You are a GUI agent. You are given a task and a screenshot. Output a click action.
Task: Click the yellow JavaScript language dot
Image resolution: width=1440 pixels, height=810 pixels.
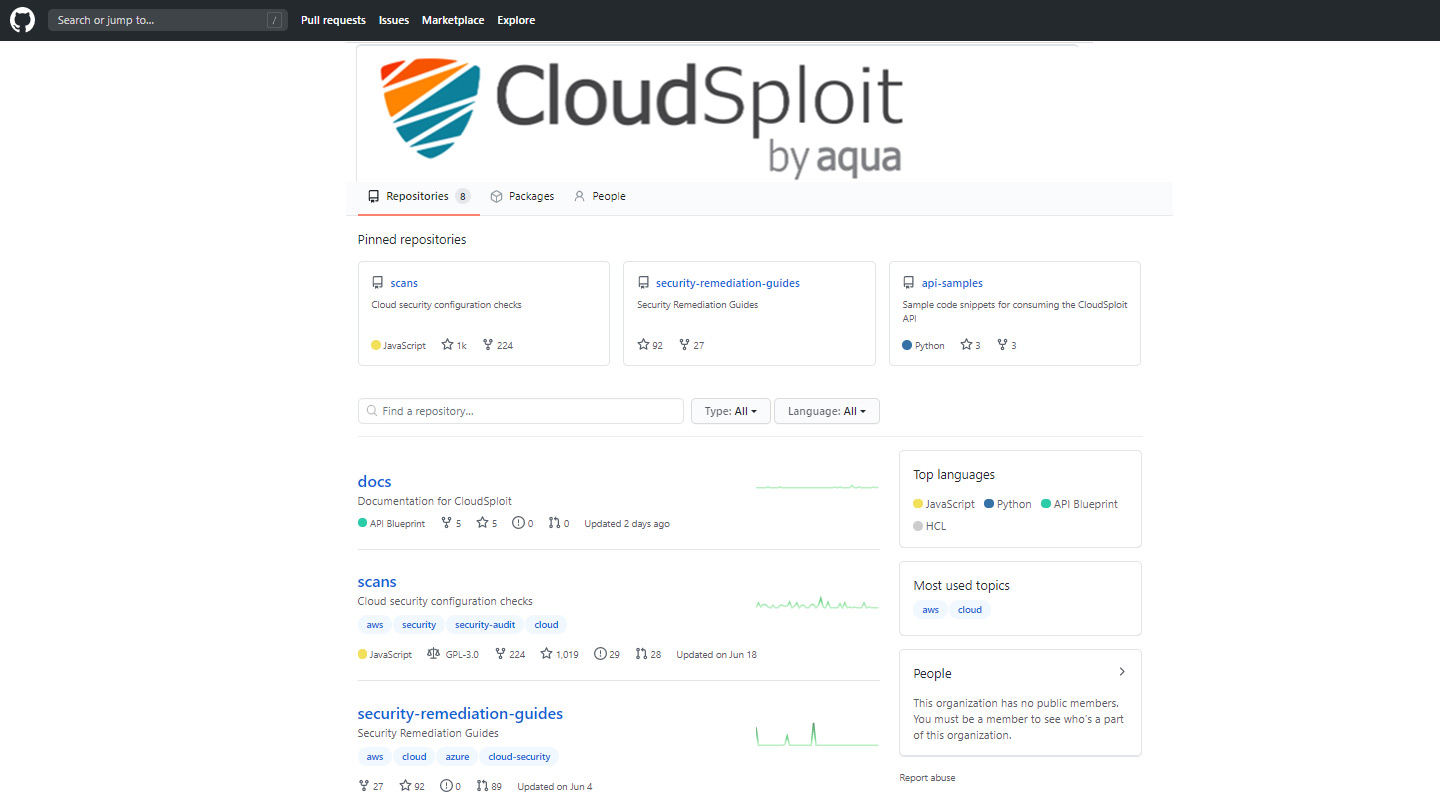pos(362,654)
